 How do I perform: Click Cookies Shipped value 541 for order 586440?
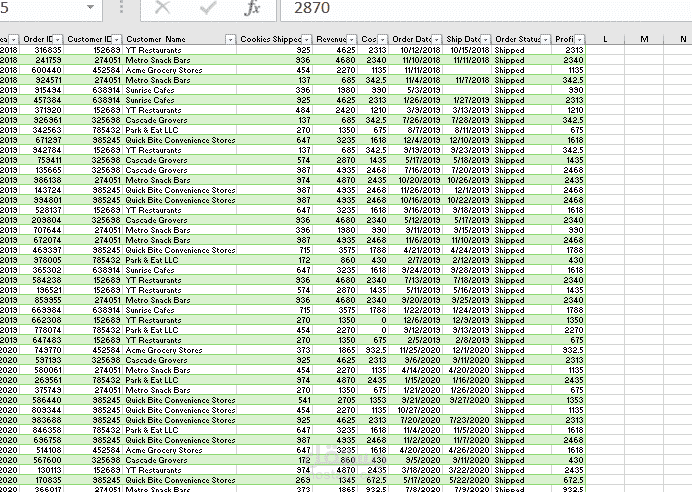point(274,400)
